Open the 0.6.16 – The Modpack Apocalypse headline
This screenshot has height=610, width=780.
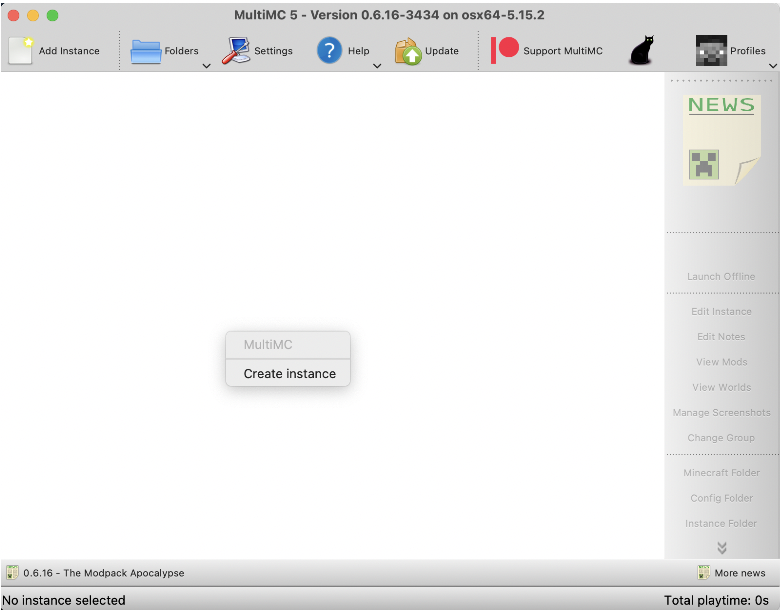click(x=103, y=573)
